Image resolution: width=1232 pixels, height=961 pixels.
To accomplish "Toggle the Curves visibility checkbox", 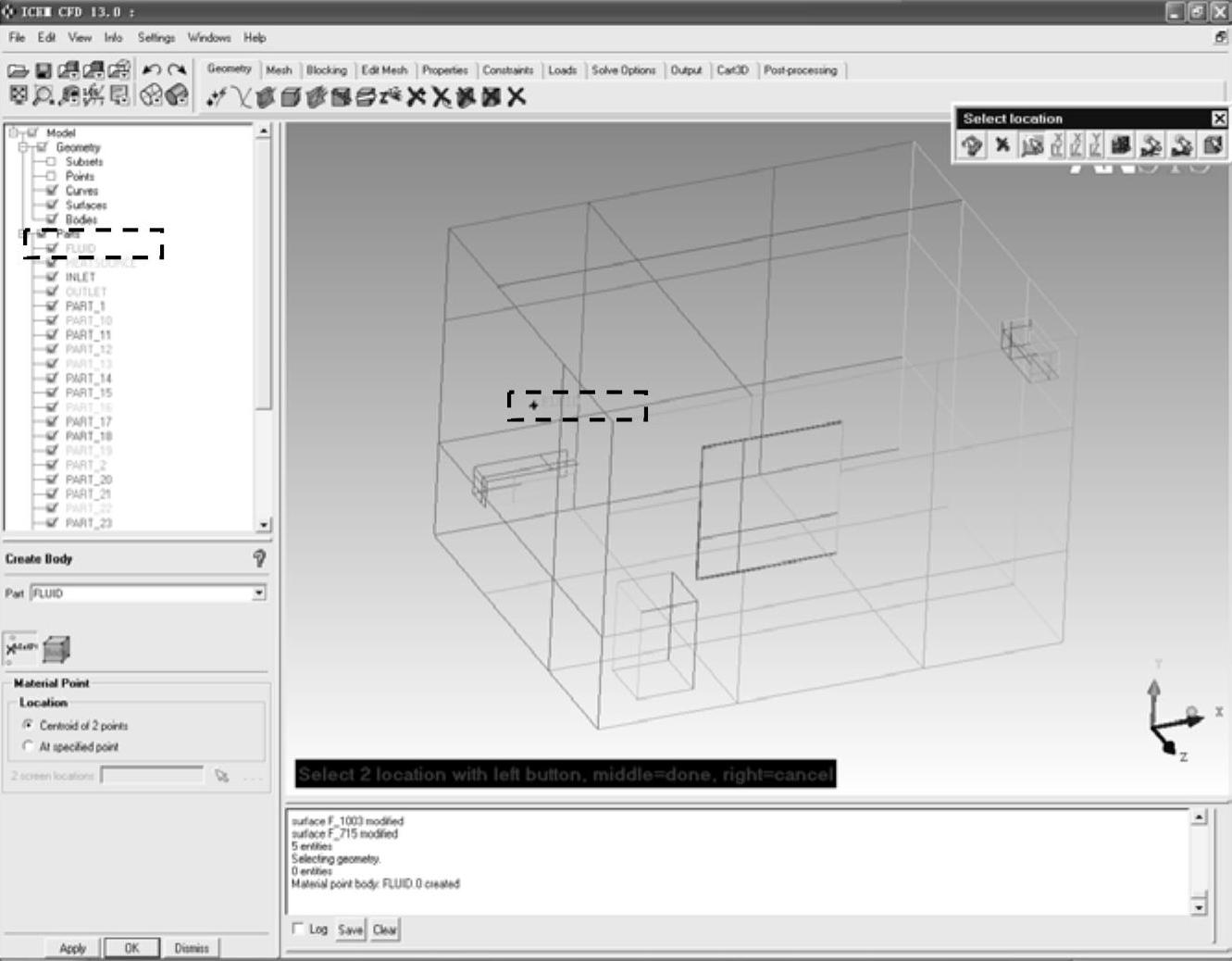I will (51, 191).
